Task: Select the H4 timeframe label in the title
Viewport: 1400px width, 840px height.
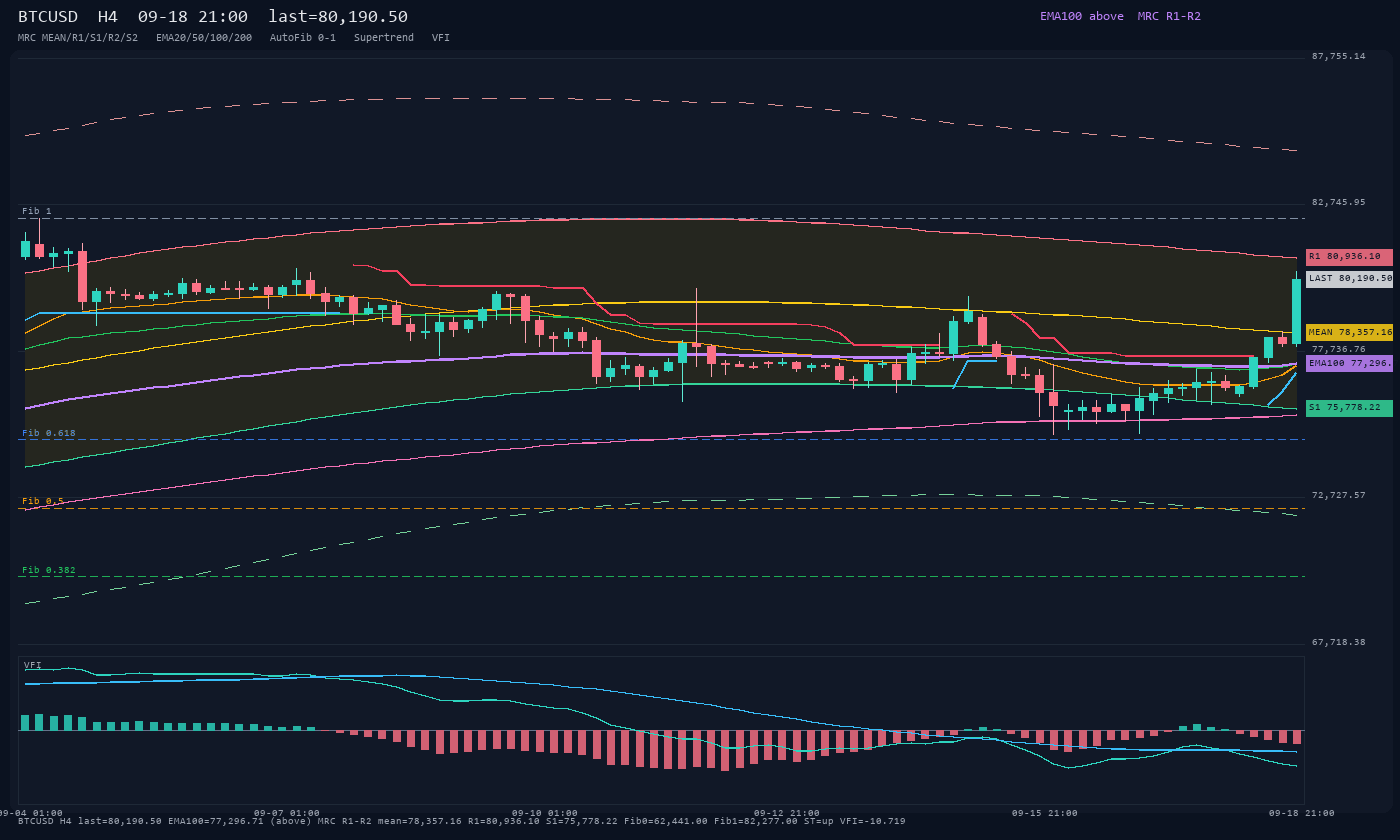Action: (108, 17)
